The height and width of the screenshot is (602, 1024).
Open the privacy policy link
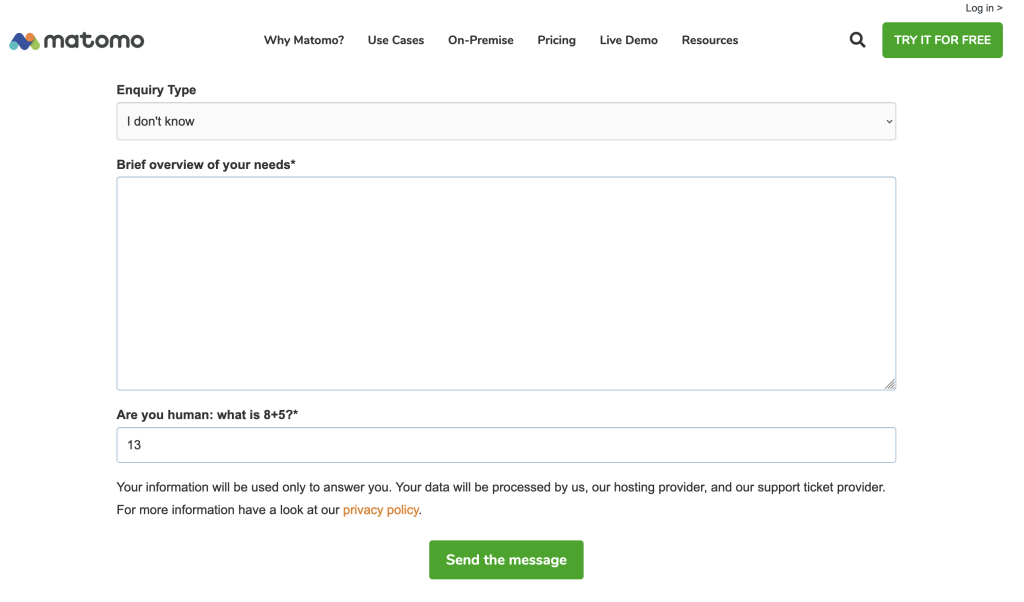coord(380,510)
